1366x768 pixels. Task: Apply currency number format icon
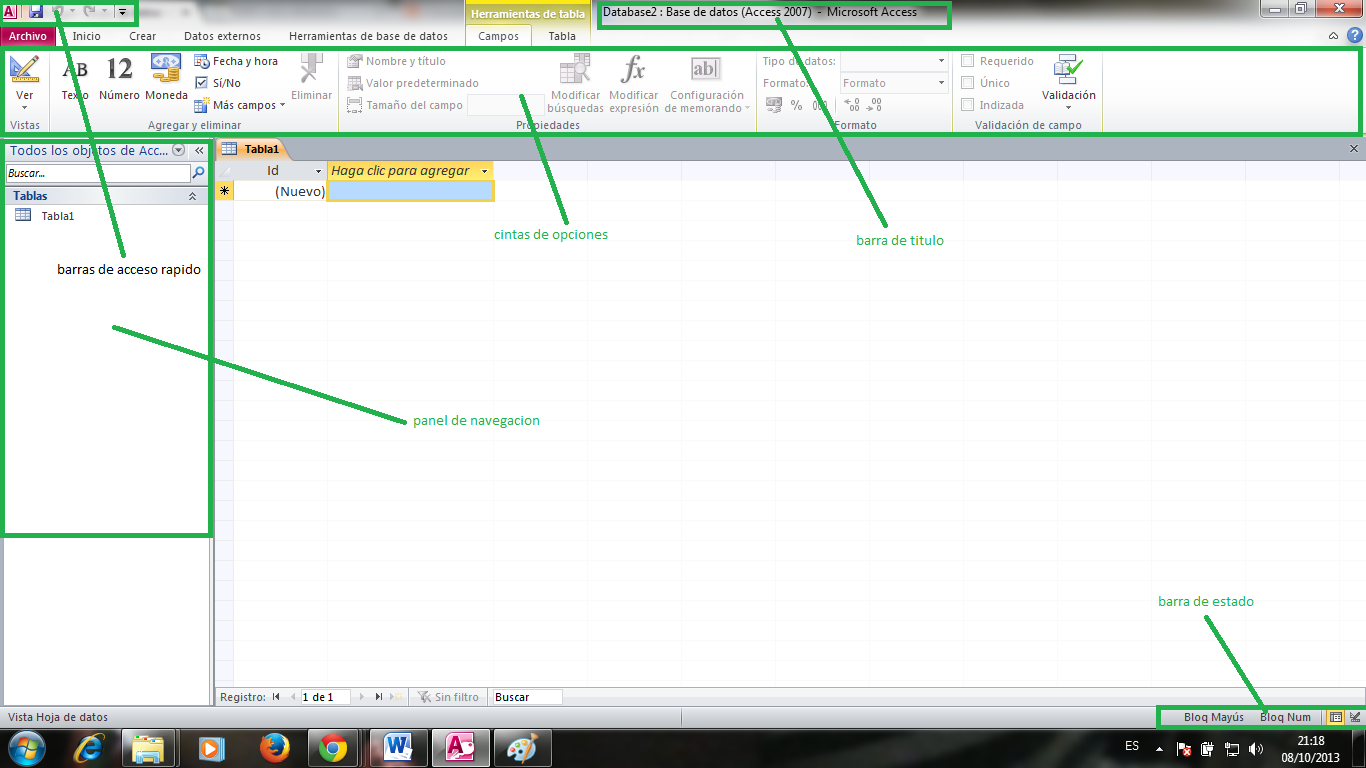(x=774, y=105)
